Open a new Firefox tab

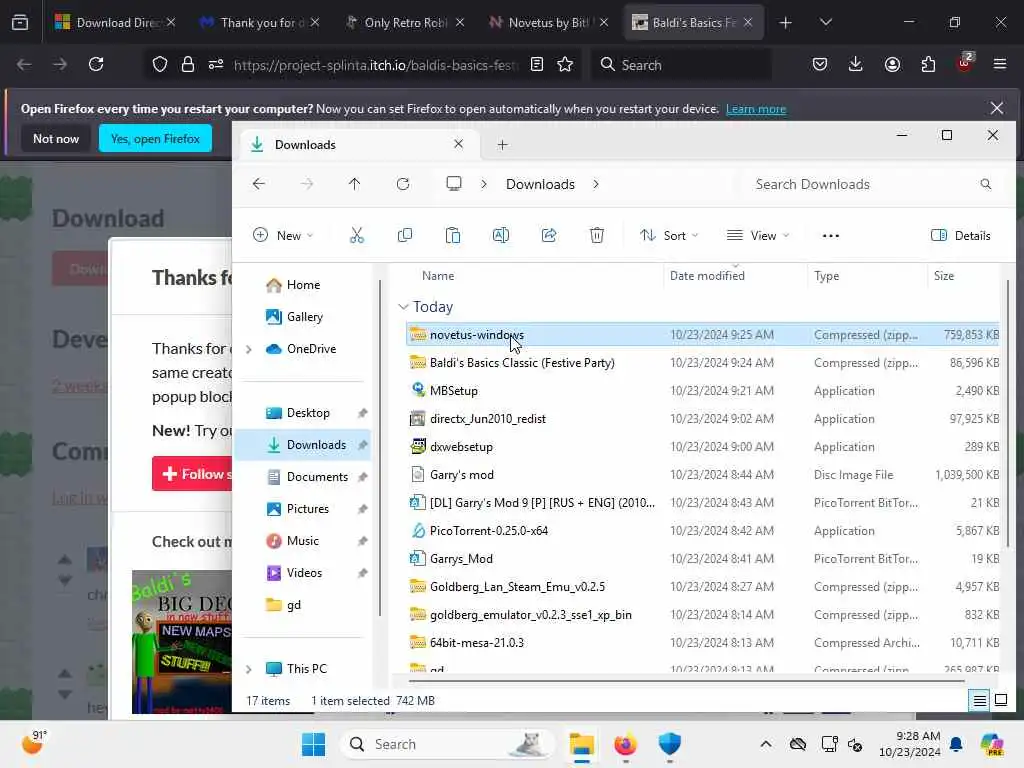(785, 22)
